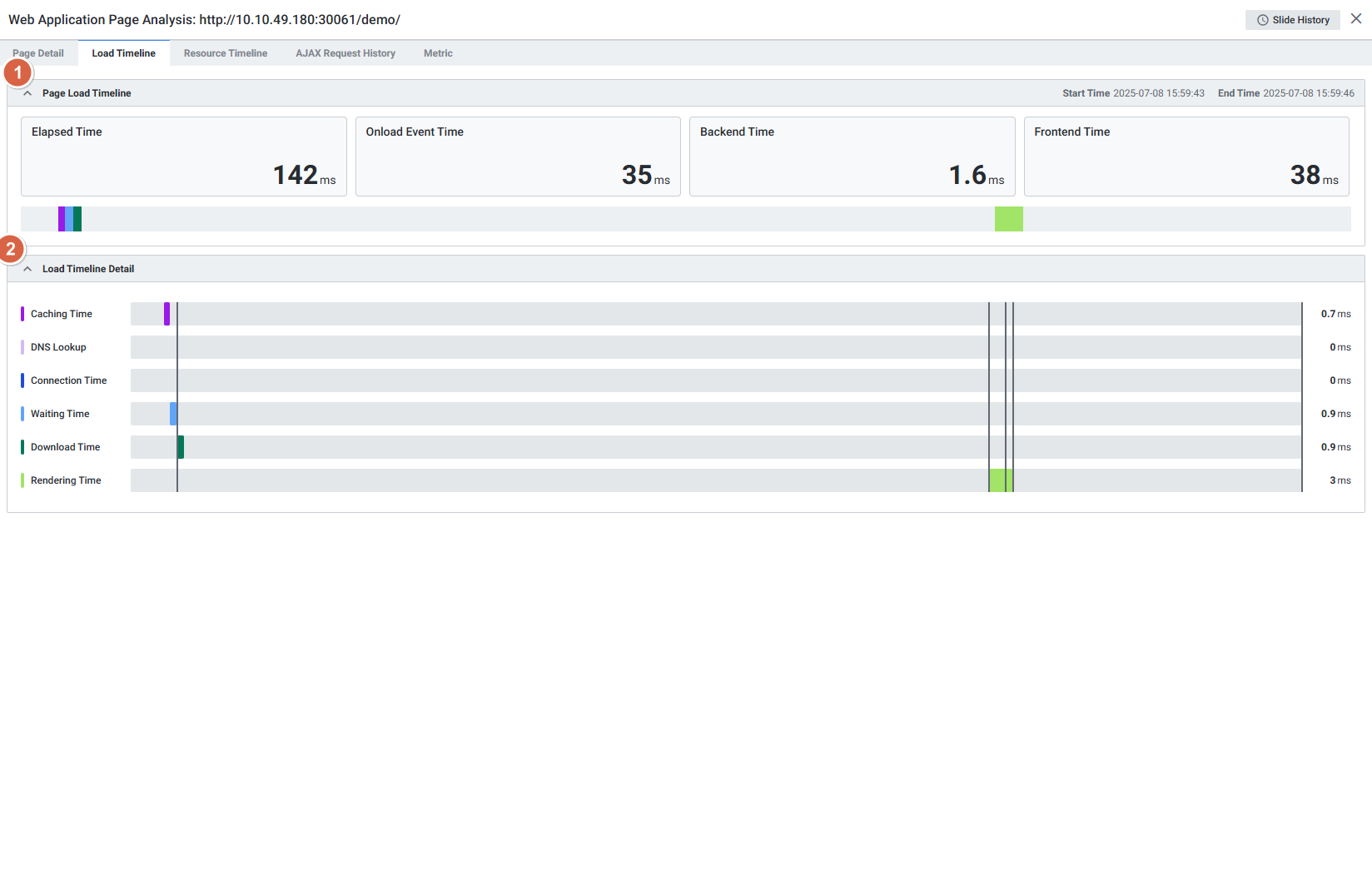Click the dark green Download Time bar
The height and width of the screenshot is (885, 1372).
click(181, 447)
